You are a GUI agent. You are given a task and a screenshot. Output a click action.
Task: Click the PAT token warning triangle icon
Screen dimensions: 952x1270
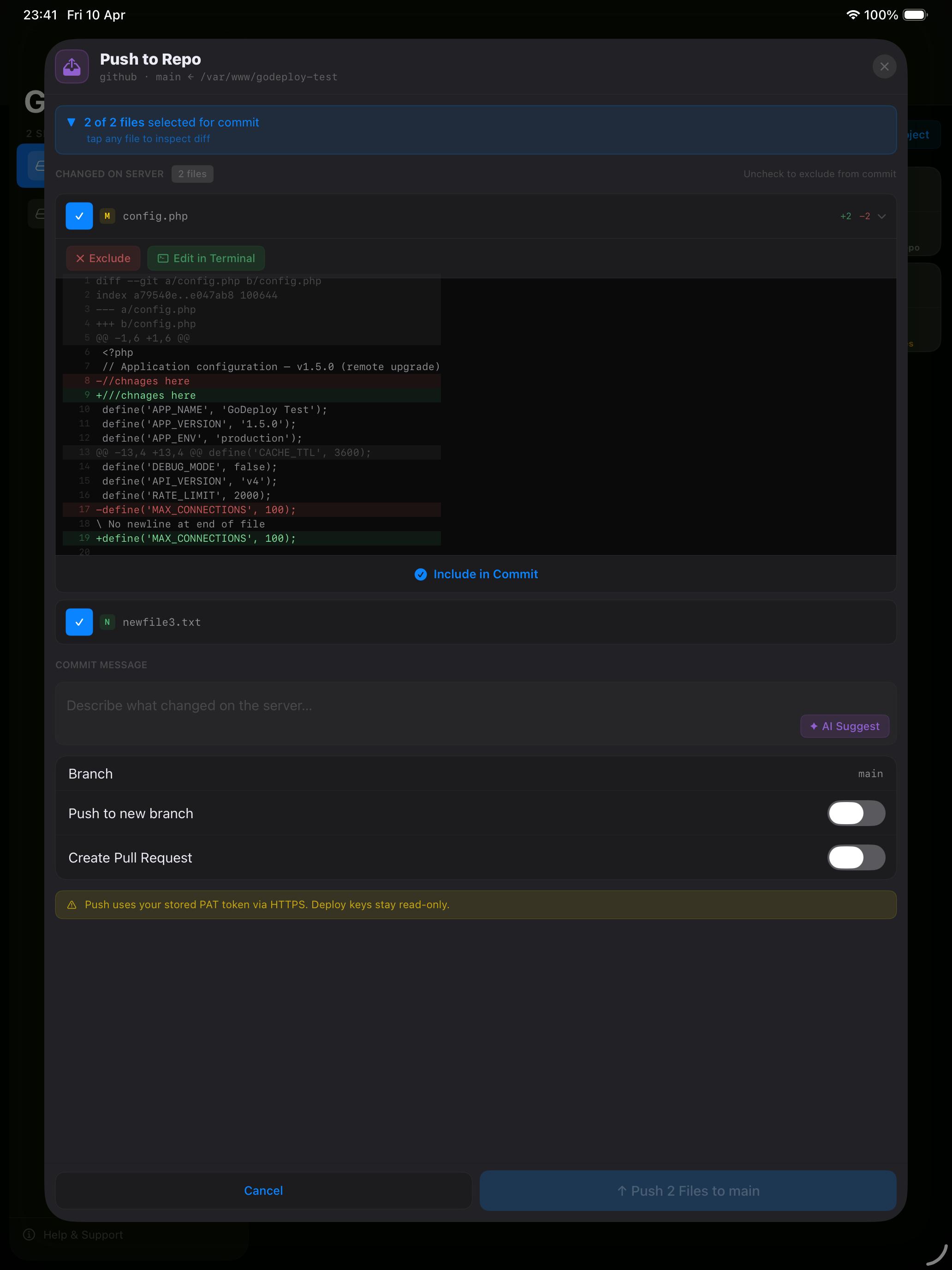tap(72, 905)
